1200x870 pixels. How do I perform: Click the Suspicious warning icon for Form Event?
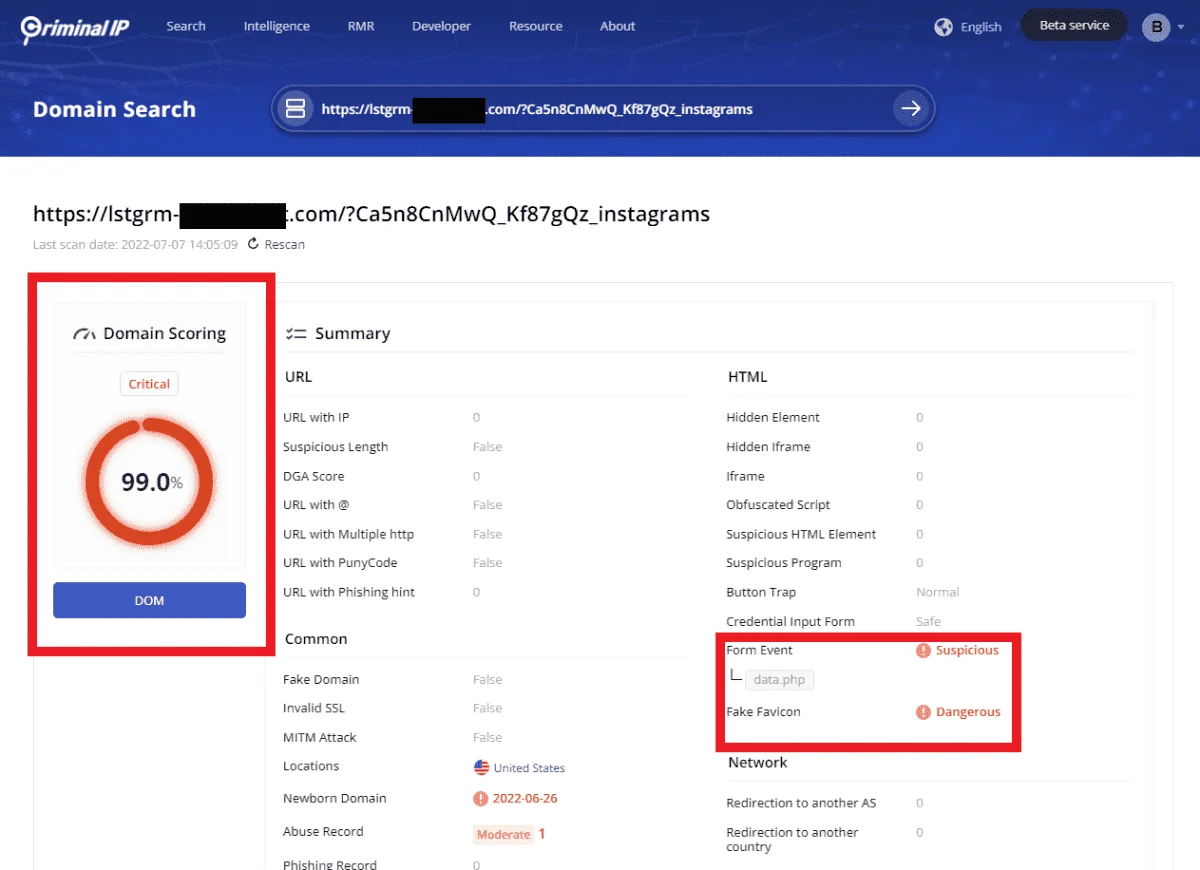pyautogui.click(x=923, y=651)
